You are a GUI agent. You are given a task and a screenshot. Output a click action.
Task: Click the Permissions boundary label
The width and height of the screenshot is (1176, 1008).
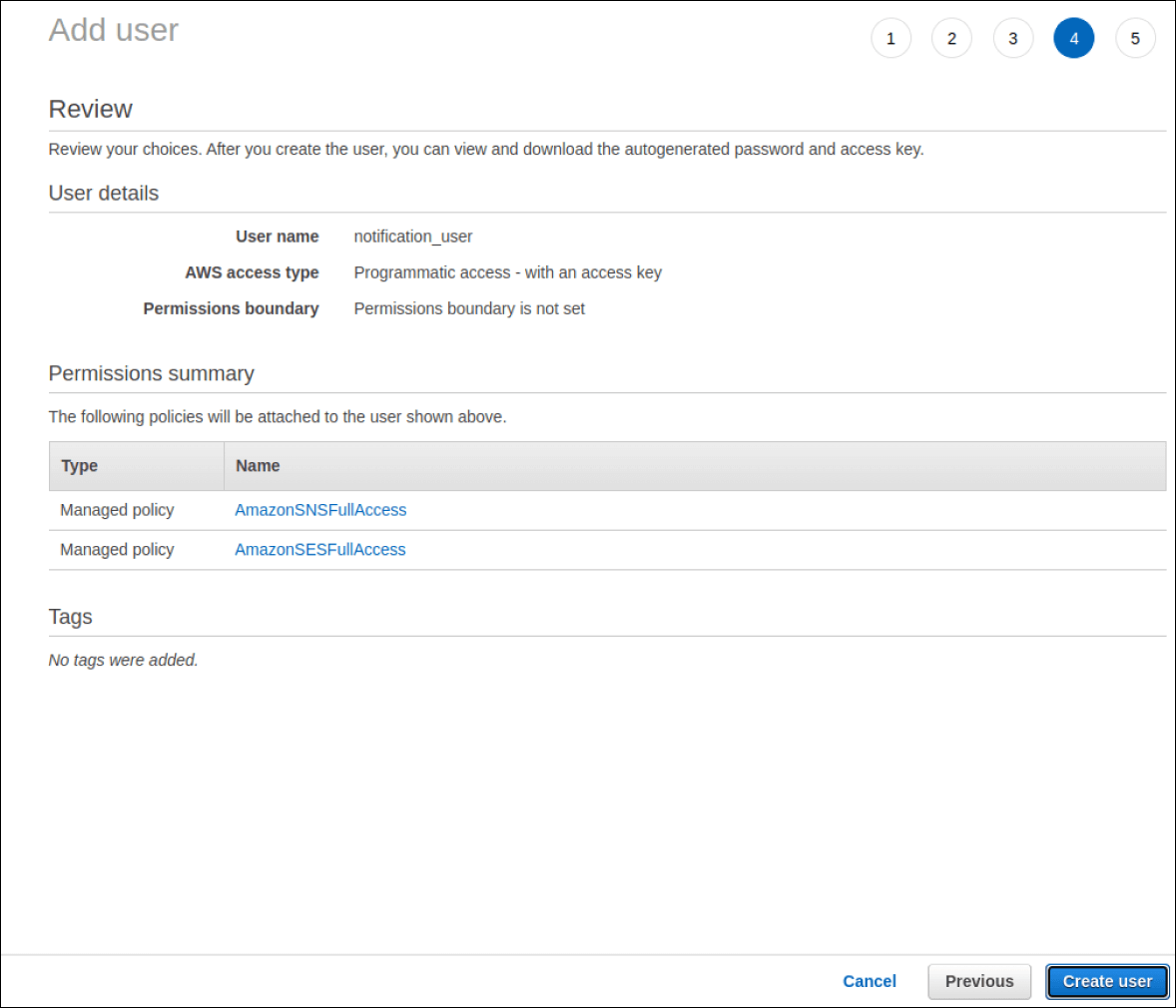tap(231, 308)
